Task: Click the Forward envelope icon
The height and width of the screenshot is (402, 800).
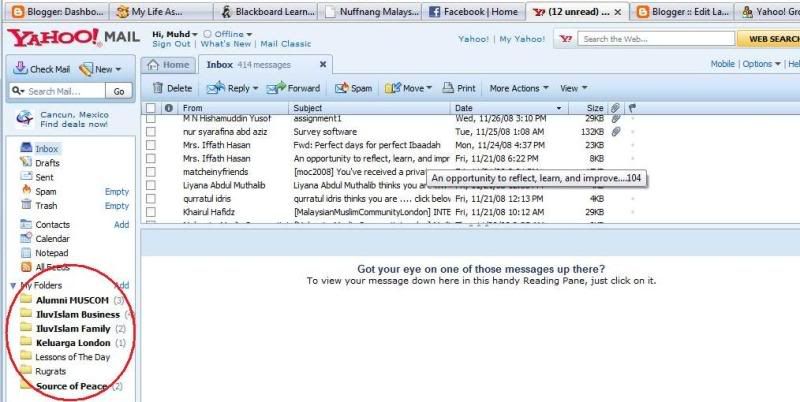Action: 276,88
